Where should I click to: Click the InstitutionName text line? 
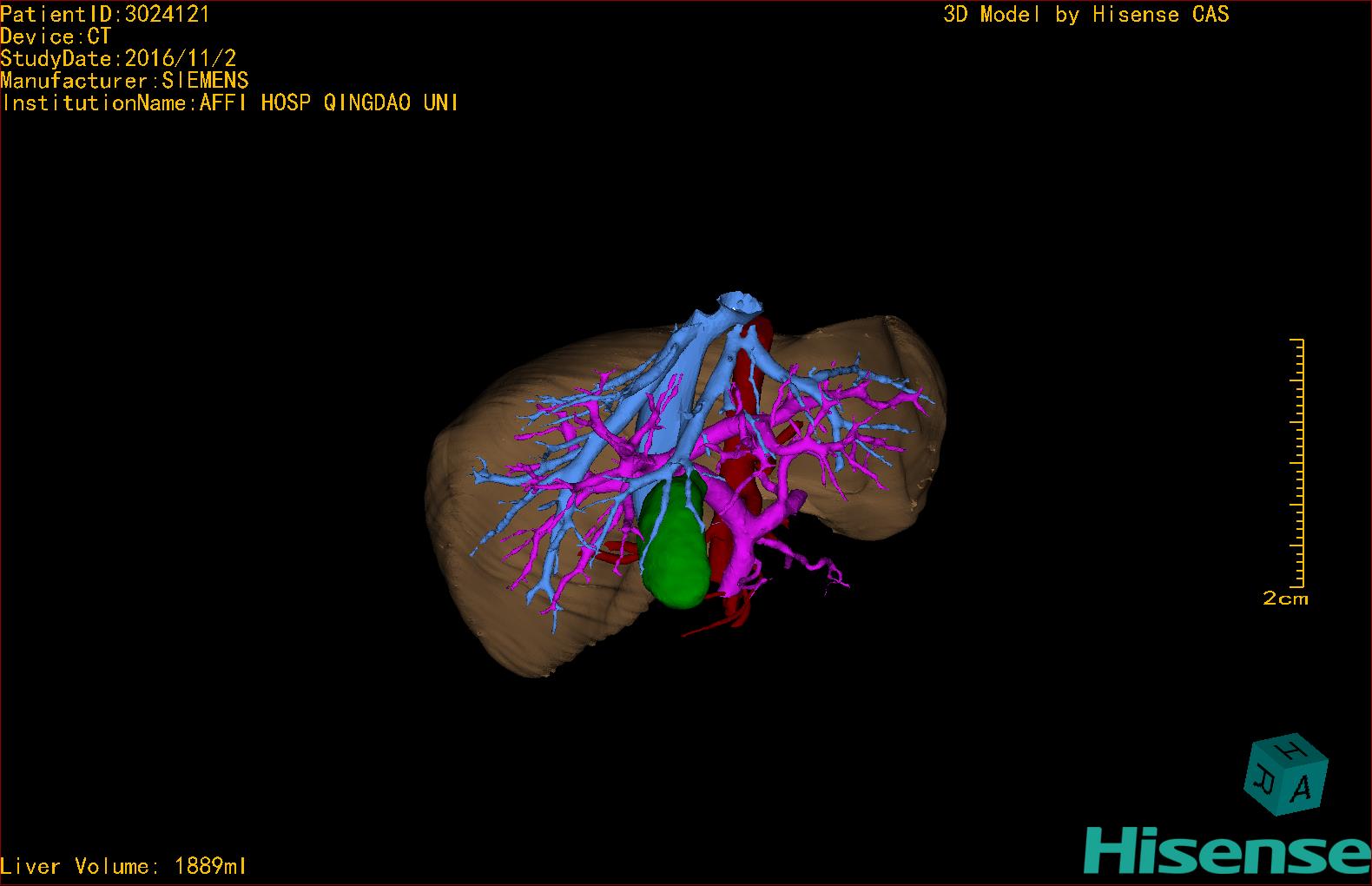point(229,102)
